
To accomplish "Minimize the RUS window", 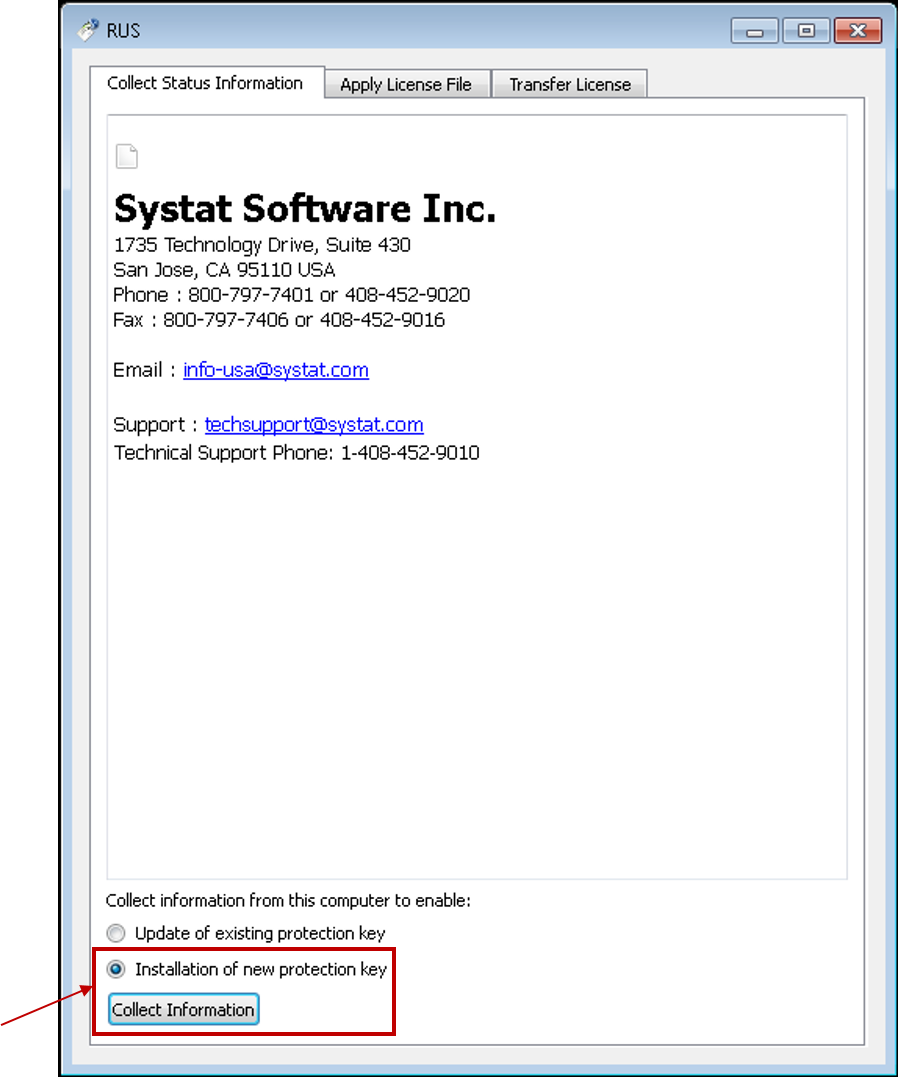I will click(754, 31).
